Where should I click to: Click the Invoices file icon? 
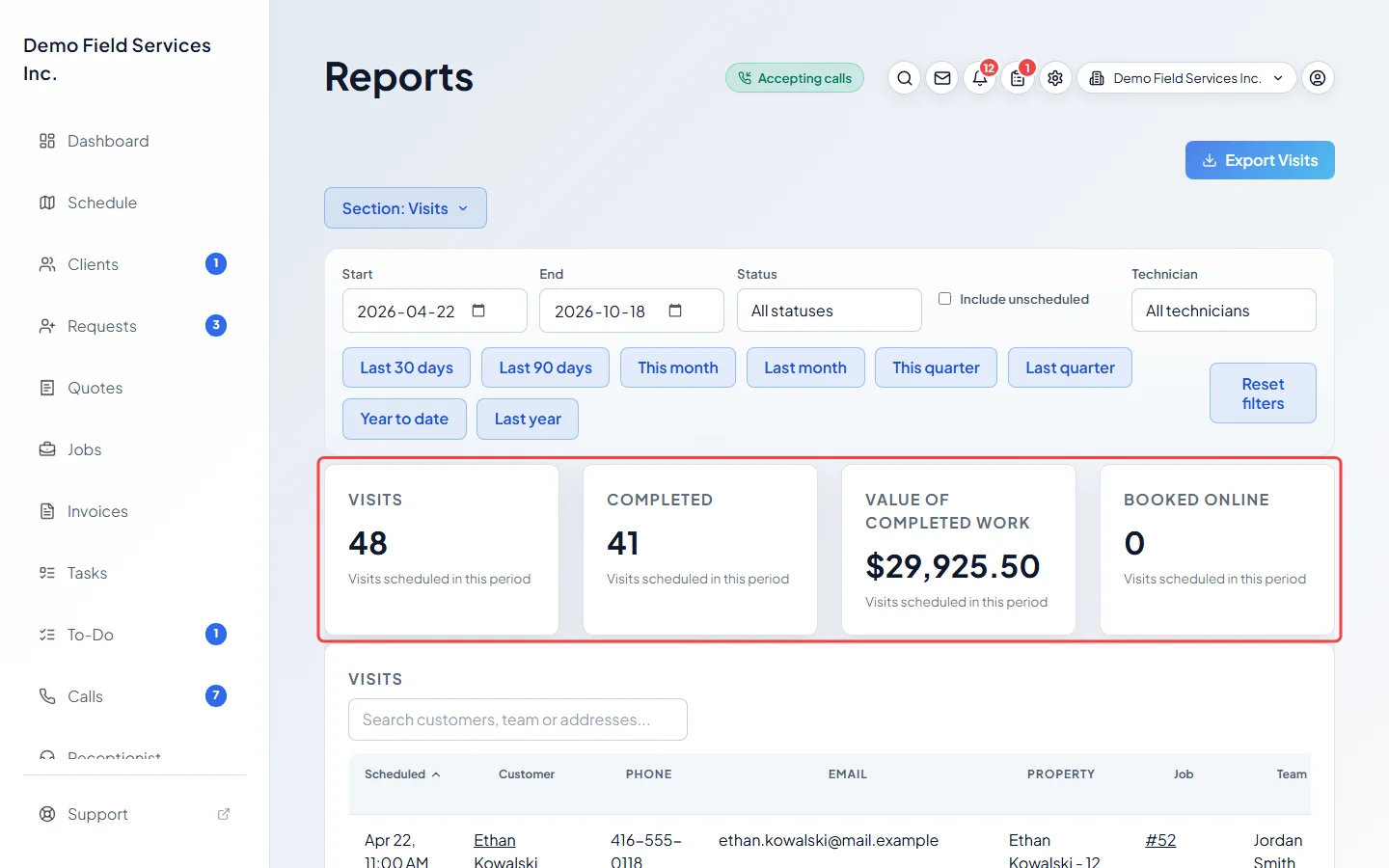point(47,511)
